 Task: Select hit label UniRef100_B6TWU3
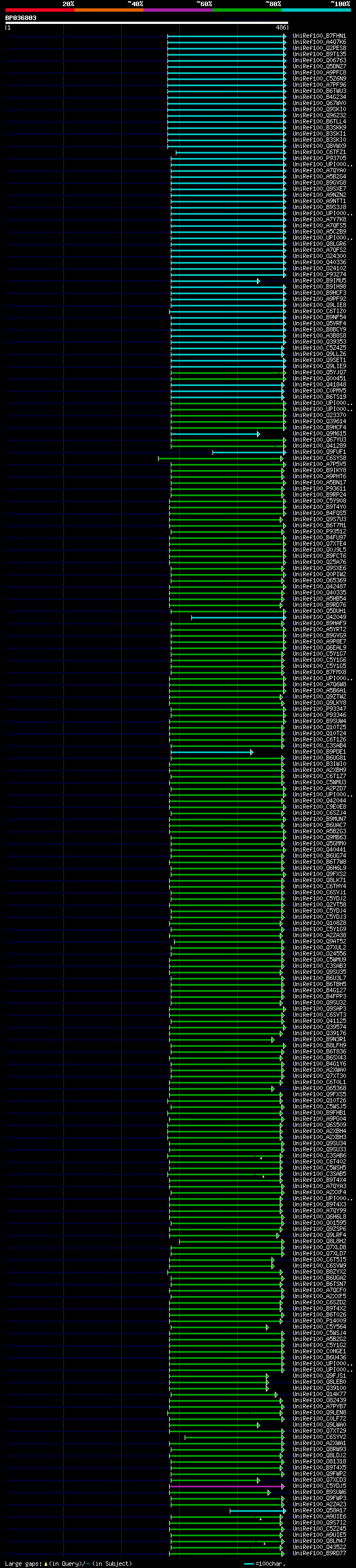[319, 91]
